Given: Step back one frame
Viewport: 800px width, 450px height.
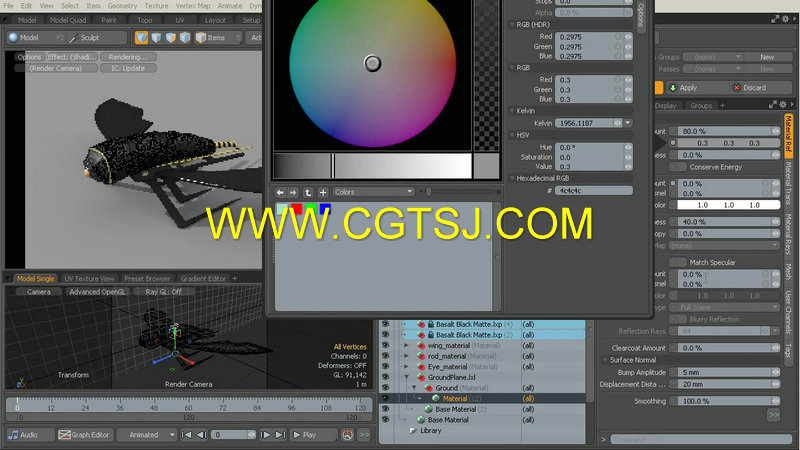Looking at the screenshot, I should (x=202, y=435).
